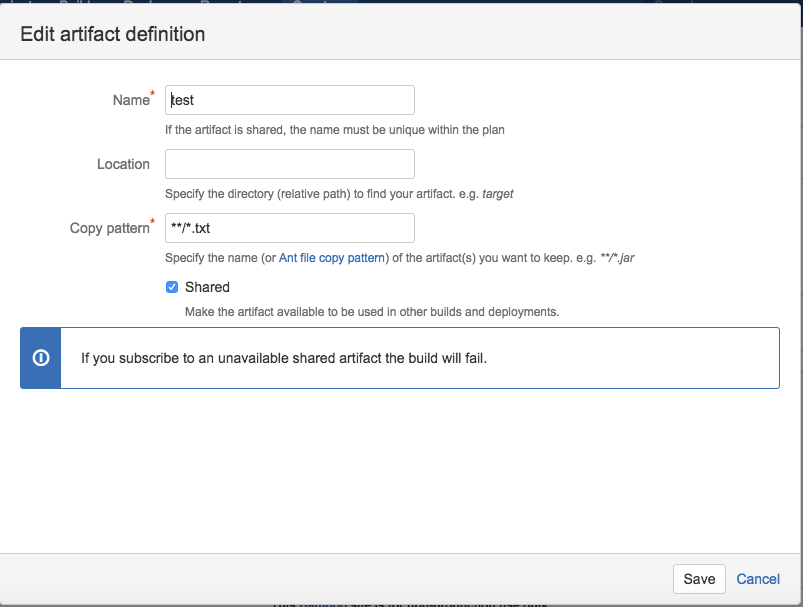Focus the Name text field containing test
Viewport: 803px width, 607px height.
pyautogui.click(x=290, y=100)
